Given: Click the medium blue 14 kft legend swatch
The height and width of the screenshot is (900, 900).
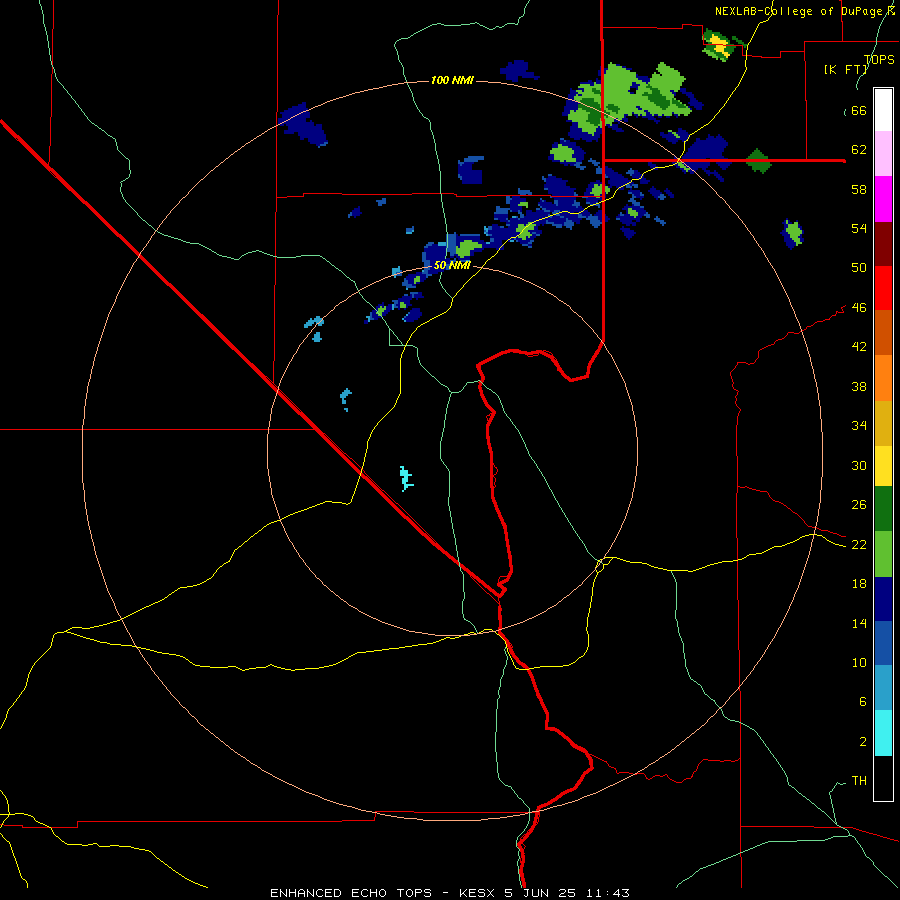Looking at the screenshot, I should pos(883,643).
